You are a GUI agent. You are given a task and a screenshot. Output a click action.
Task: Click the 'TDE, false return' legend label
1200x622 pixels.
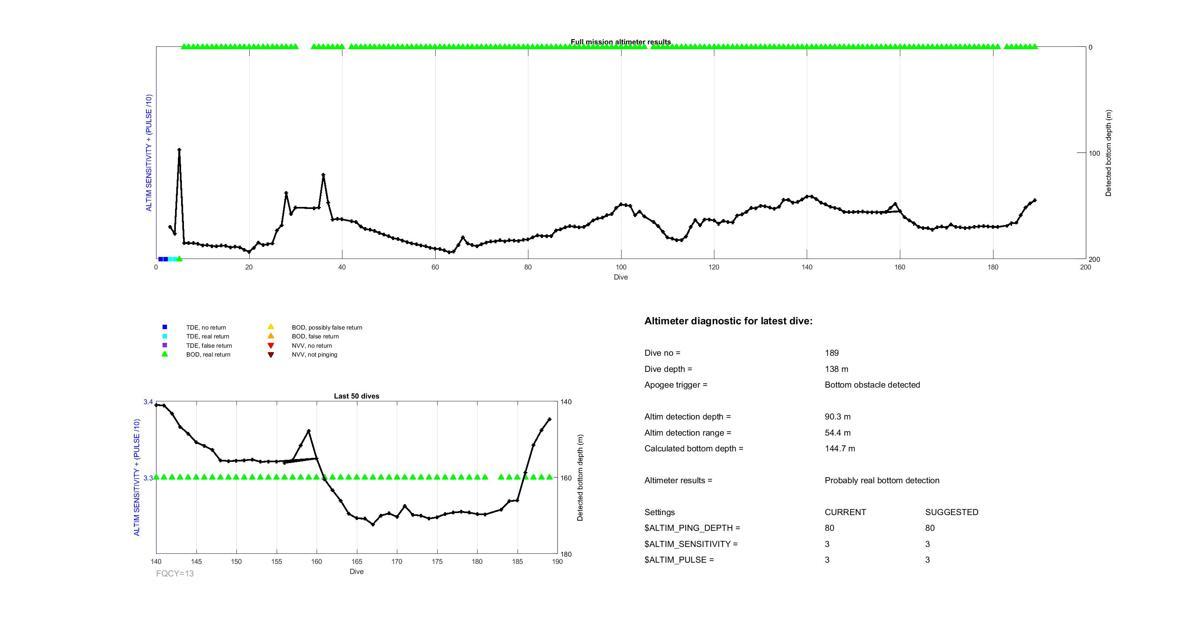click(x=209, y=345)
